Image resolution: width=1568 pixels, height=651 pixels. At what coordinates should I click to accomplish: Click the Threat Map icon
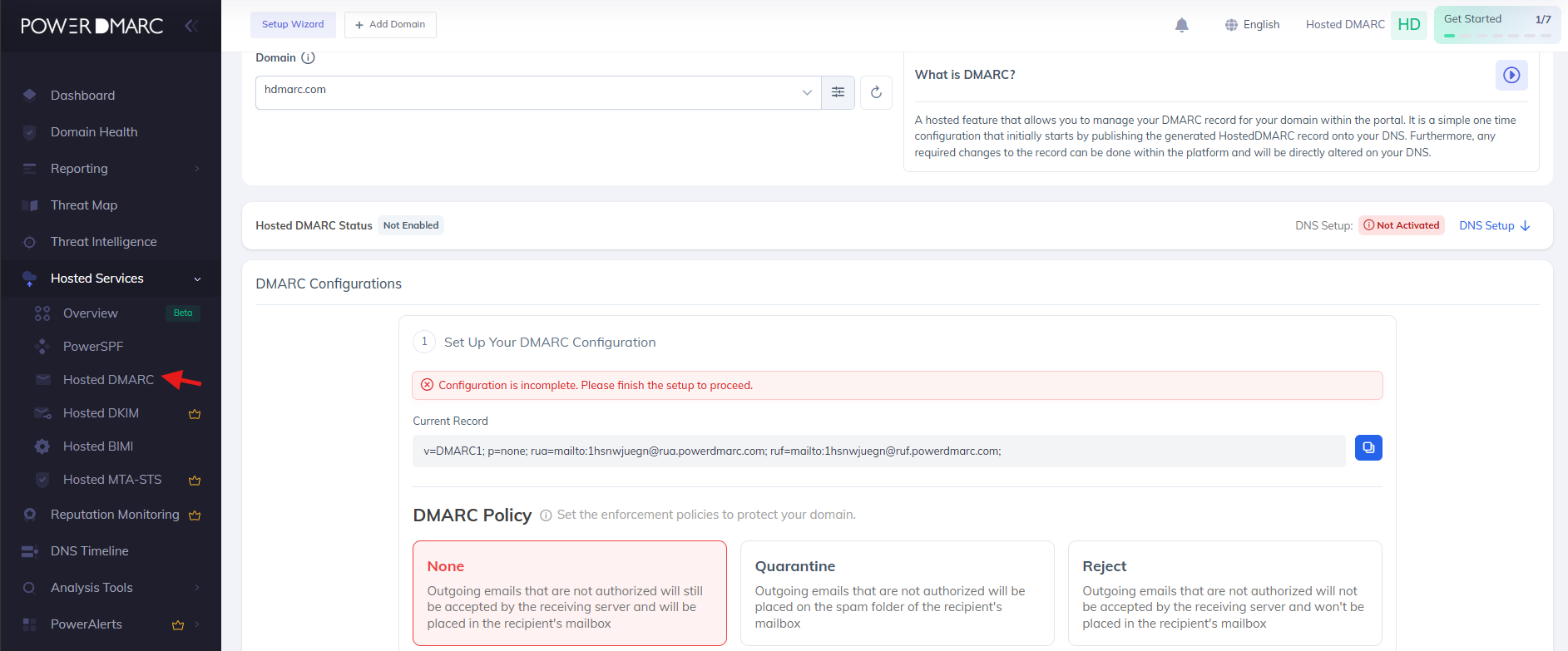[x=30, y=205]
